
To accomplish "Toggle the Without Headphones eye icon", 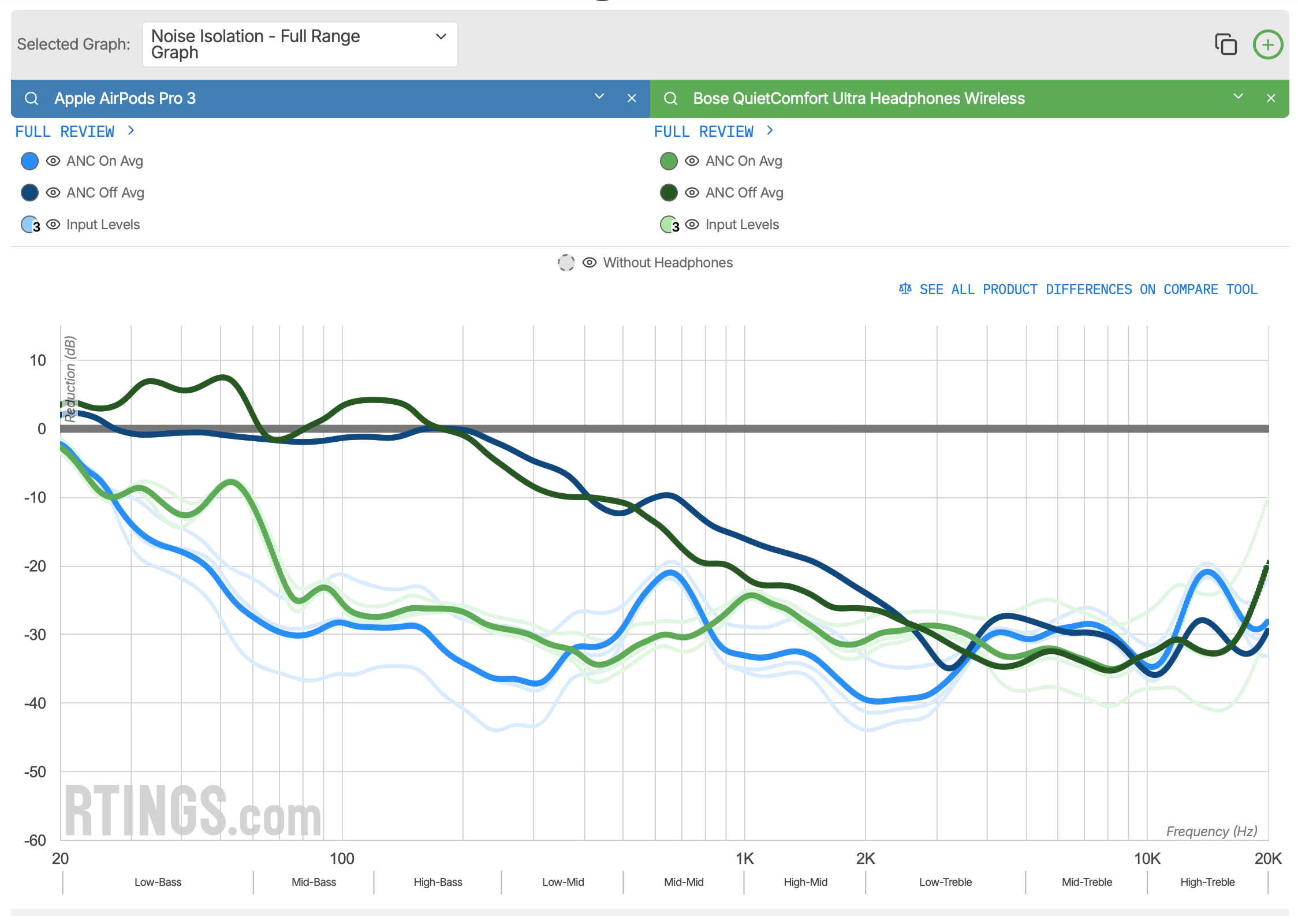I will [589, 263].
